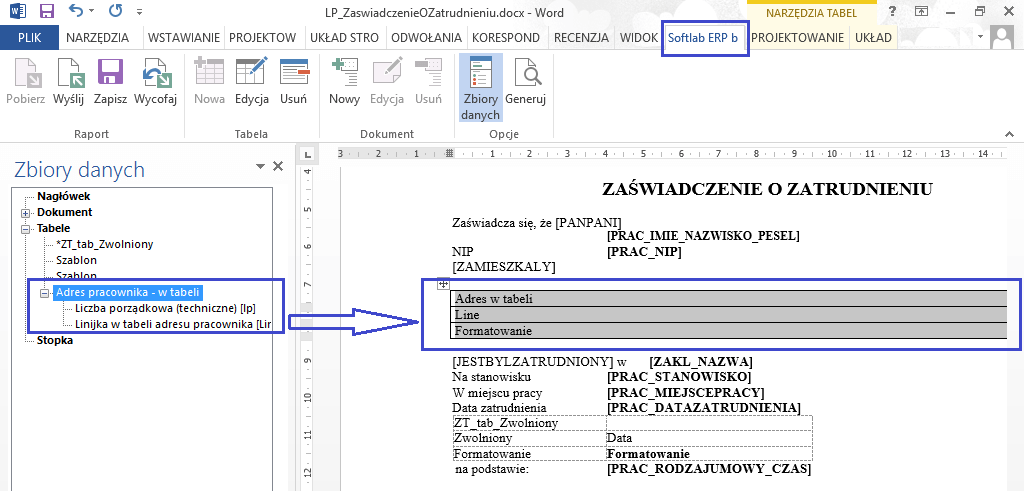Click [PRAC_RODZAJUMOWY_CZAS] field

tap(709, 469)
